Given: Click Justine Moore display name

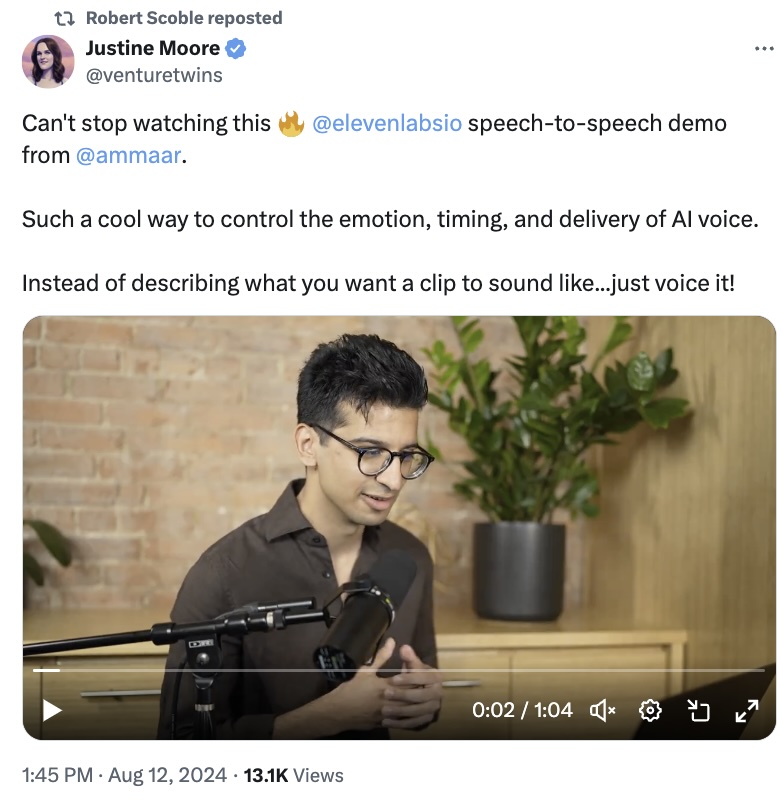Looking at the screenshot, I should coord(153,48).
